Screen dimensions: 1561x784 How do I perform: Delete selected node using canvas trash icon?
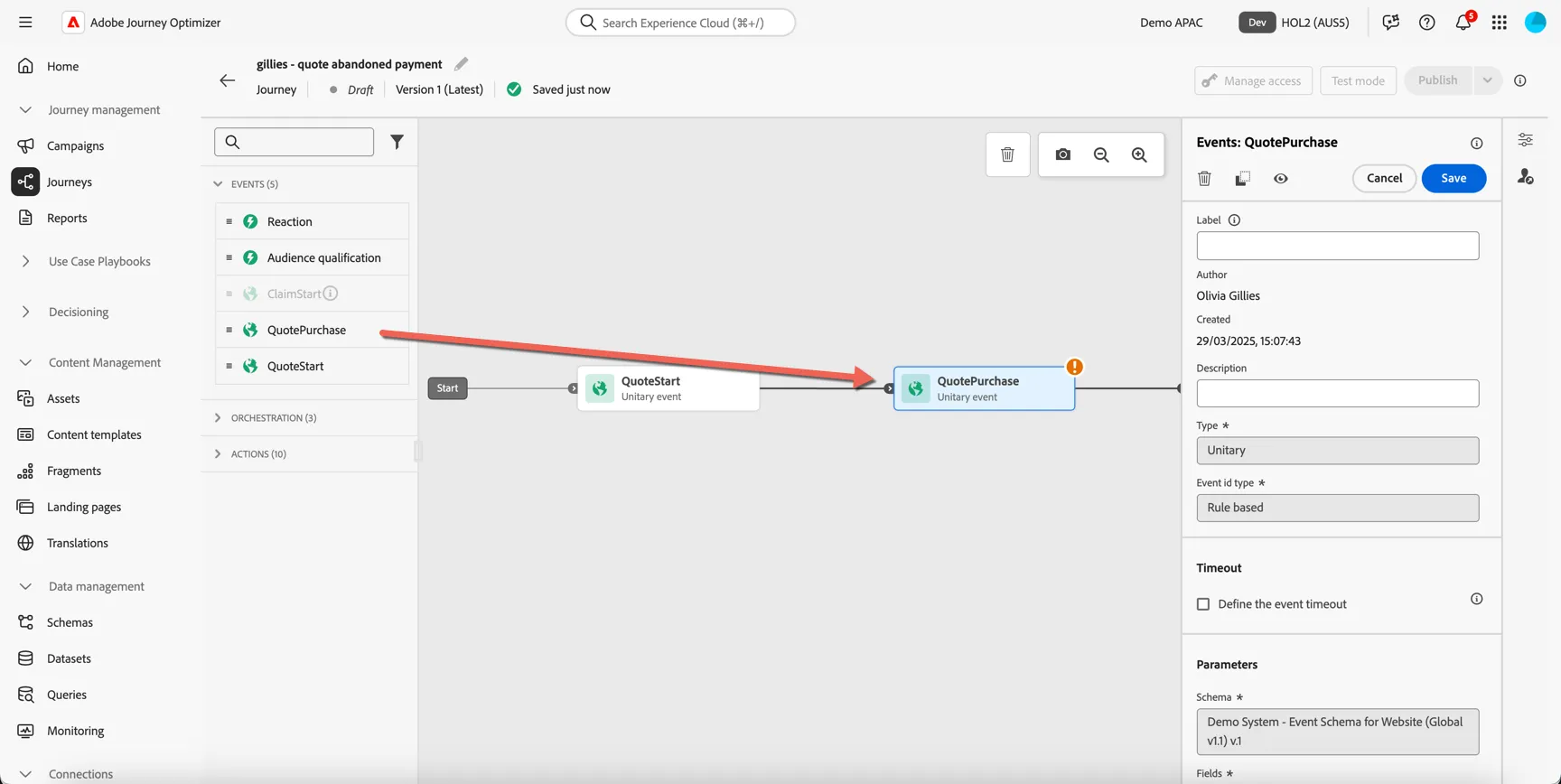tap(1008, 154)
